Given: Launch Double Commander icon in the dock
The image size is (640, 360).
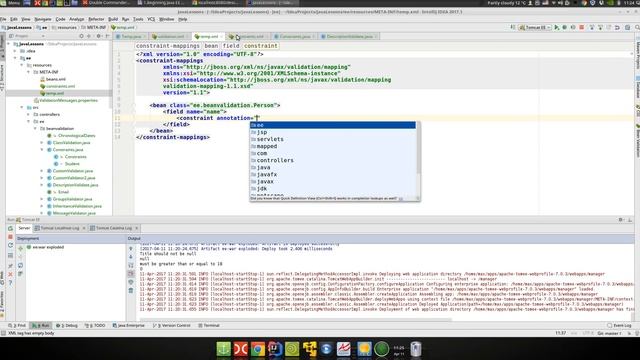Looking at the screenshot, I should point(240,349).
